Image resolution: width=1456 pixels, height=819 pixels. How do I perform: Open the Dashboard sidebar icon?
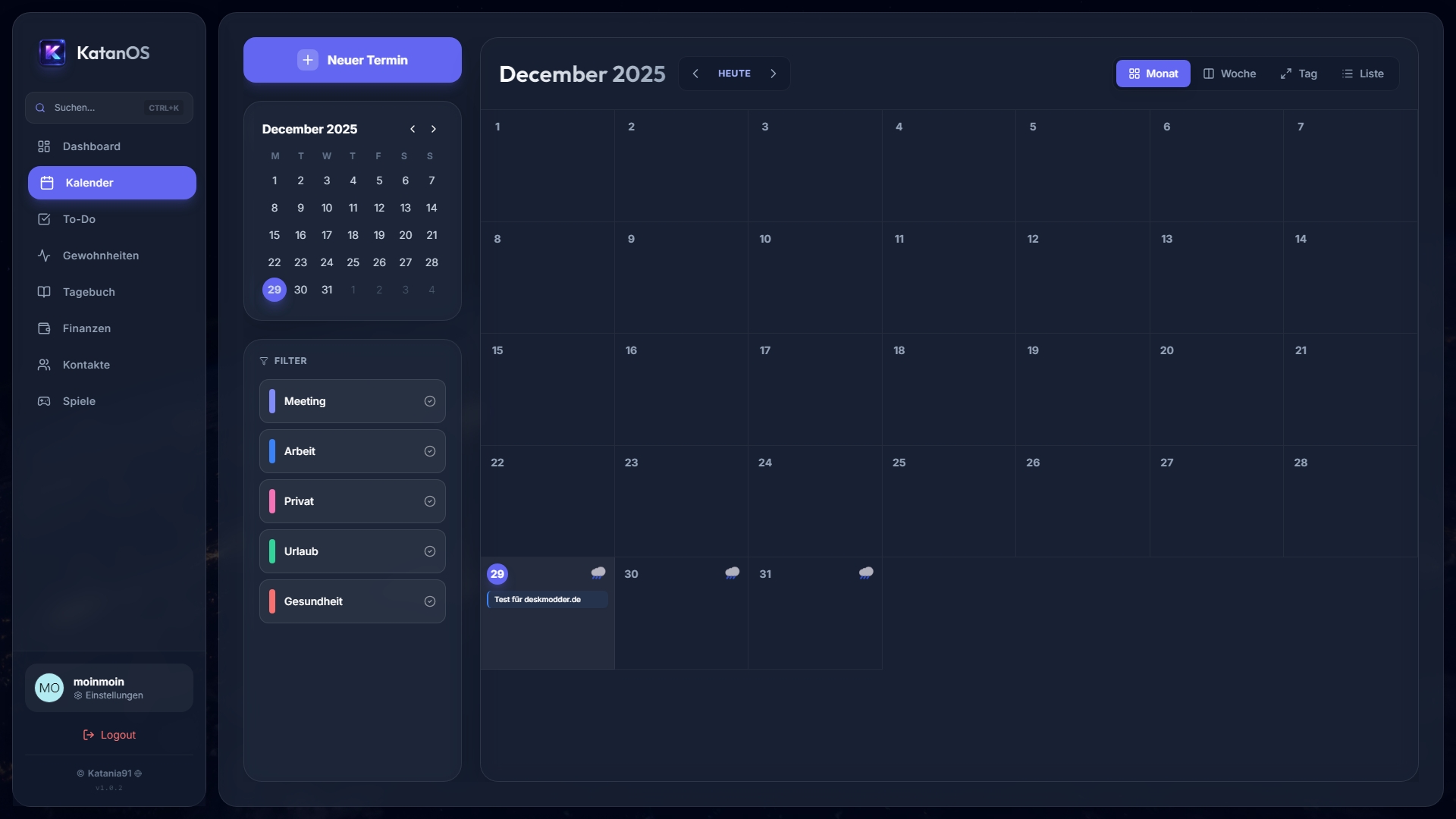coord(44,146)
